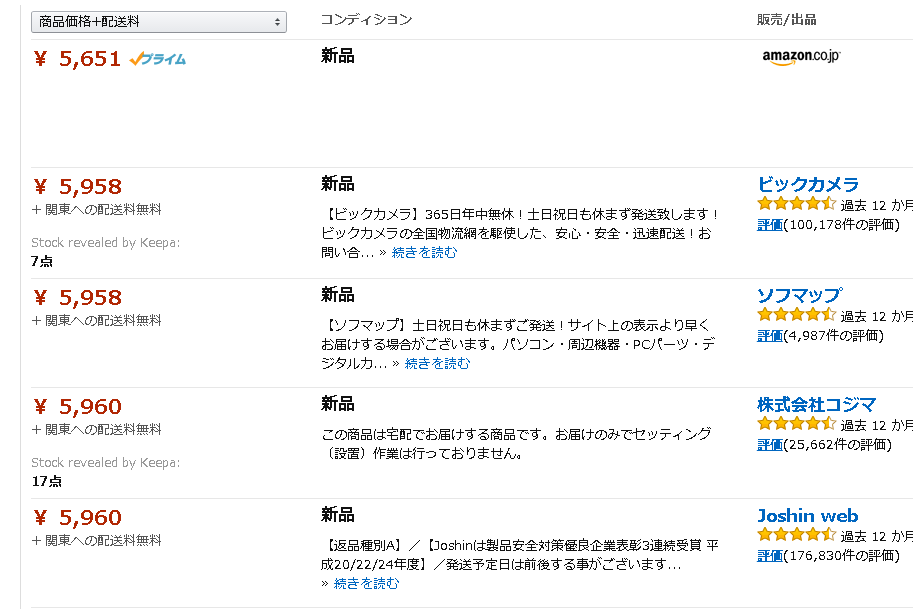This screenshot has width=913, height=609.
Task: Click (176,830件の評価) review count text
Action: (842, 556)
